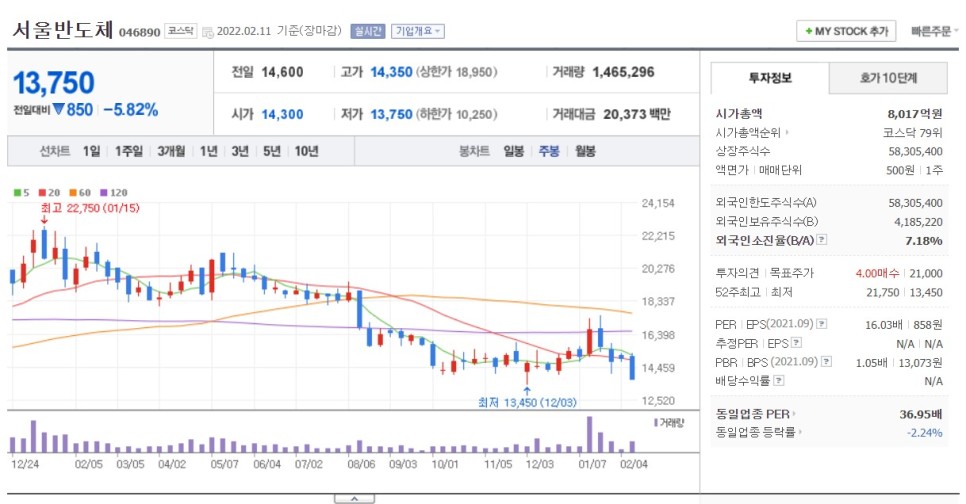Screen dimensions: 966x504
Task: Select the 1주일 line chart period
Action: (129, 151)
